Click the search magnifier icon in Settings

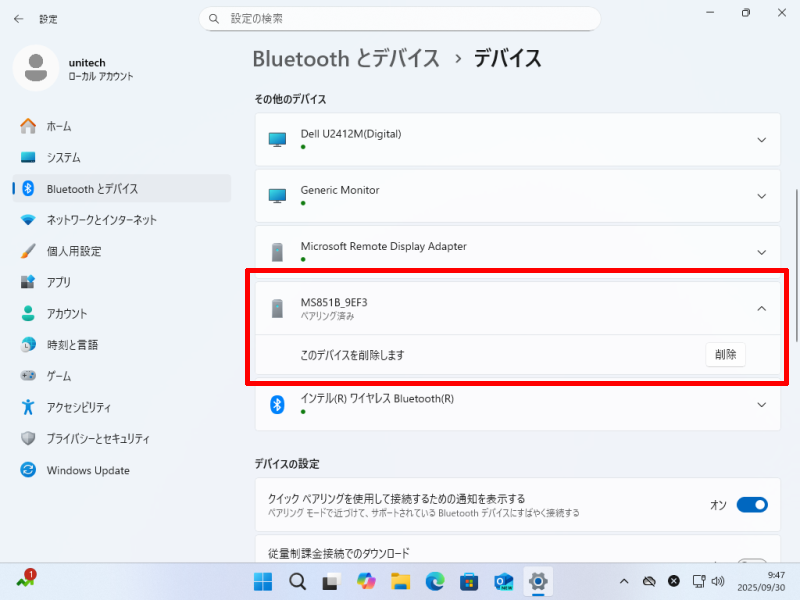[x=215, y=19]
